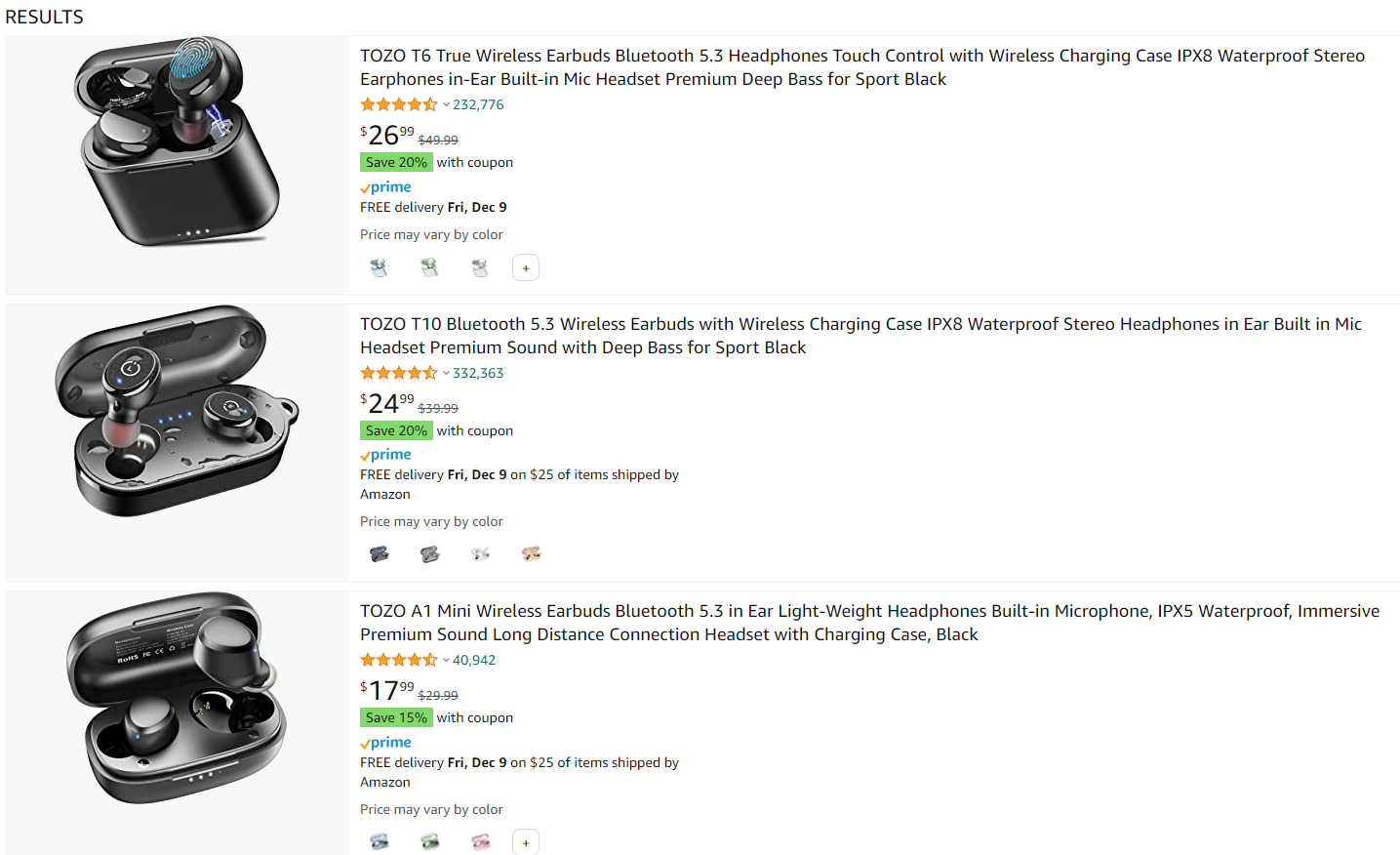Select the green TOZO T6 color variant
This screenshot has height=855, width=1400.
[x=429, y=267]
